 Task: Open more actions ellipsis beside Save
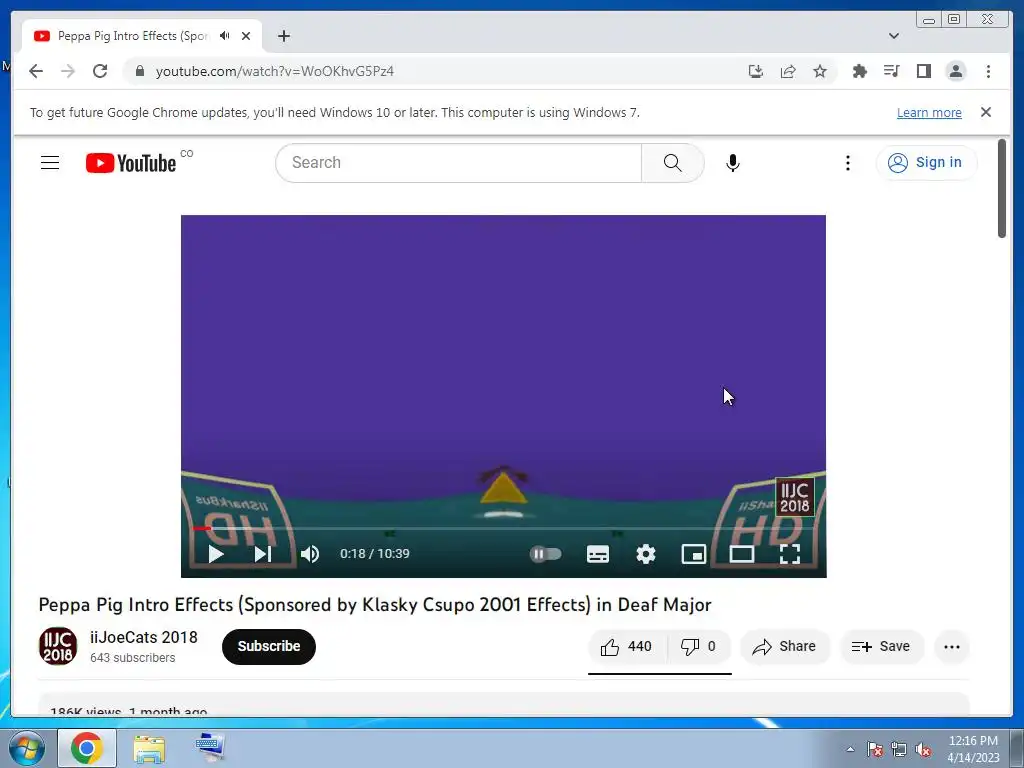952,647
